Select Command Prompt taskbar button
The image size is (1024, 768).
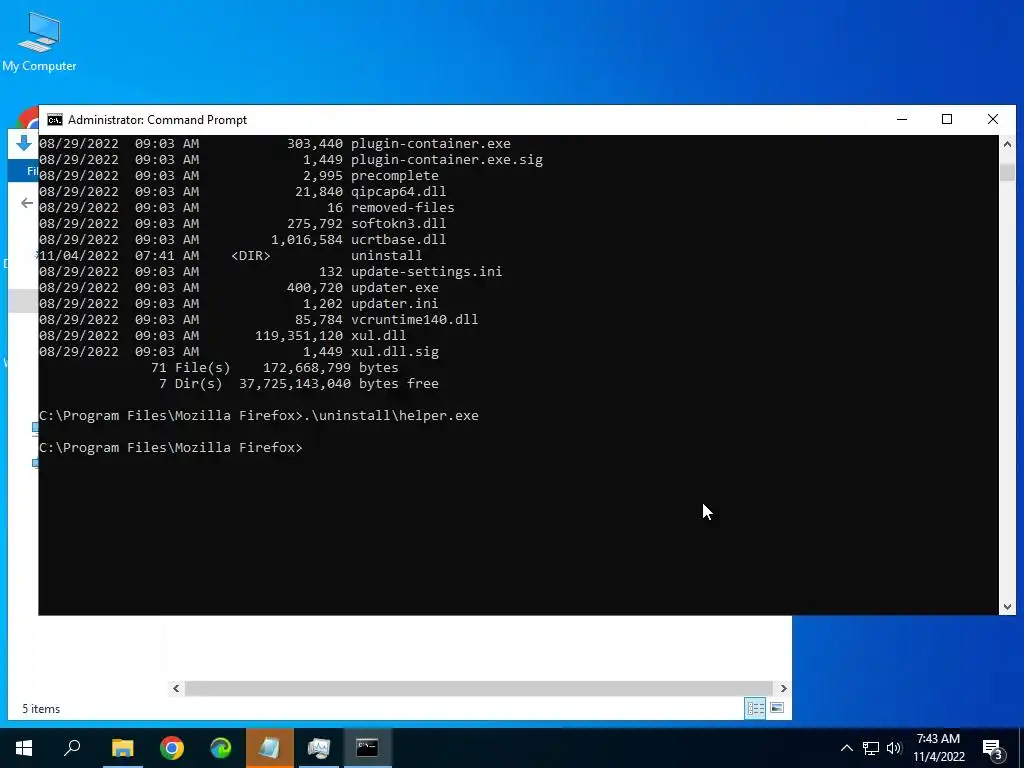click(x=368, y=748)
